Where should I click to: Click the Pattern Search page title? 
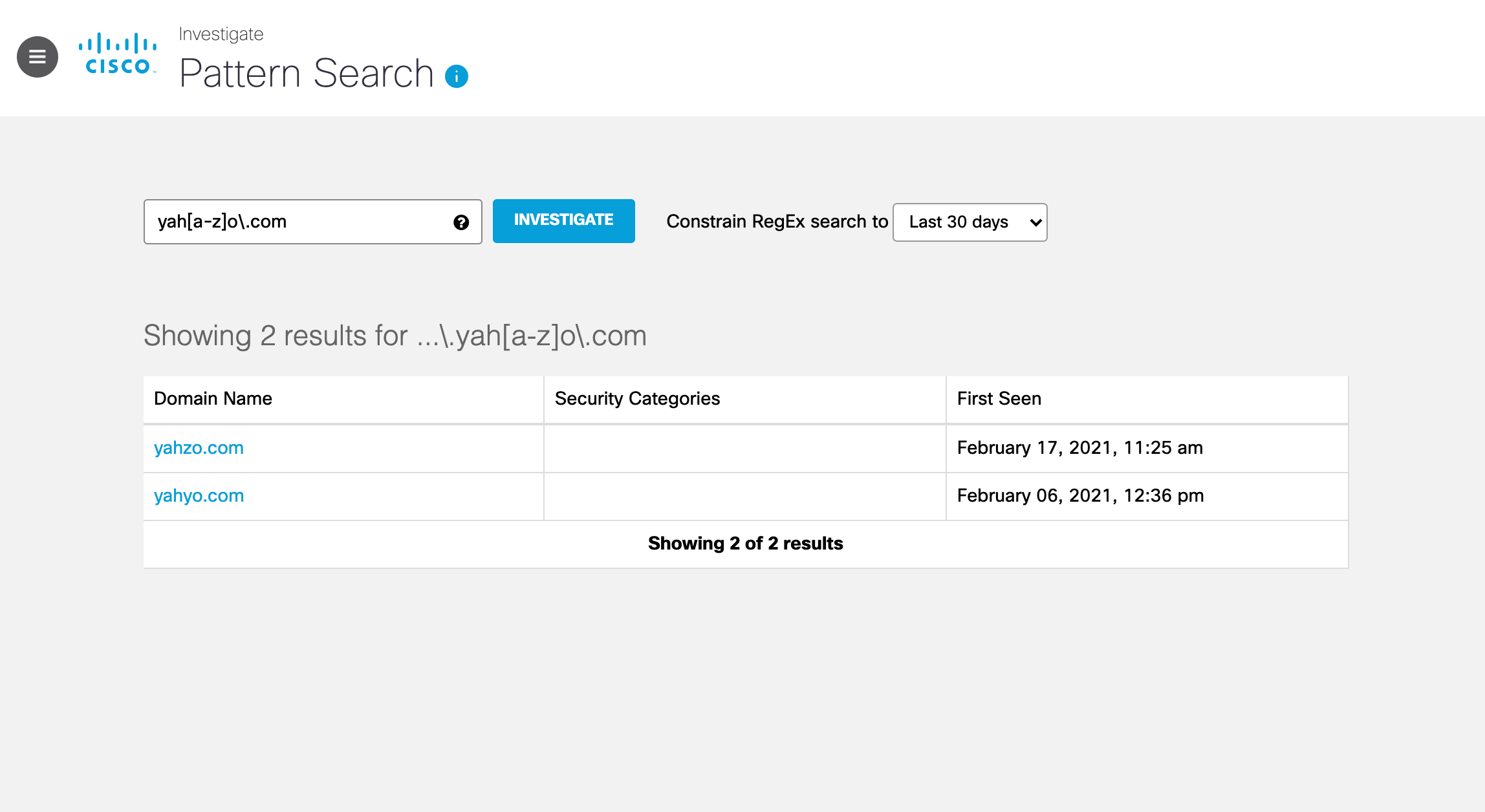[x=307, y=73]
